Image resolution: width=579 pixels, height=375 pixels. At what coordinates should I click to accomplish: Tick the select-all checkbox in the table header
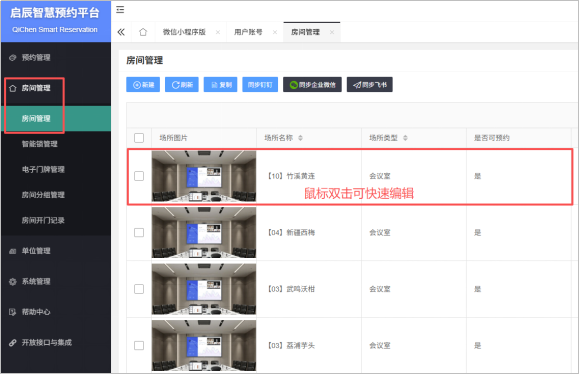139,138
